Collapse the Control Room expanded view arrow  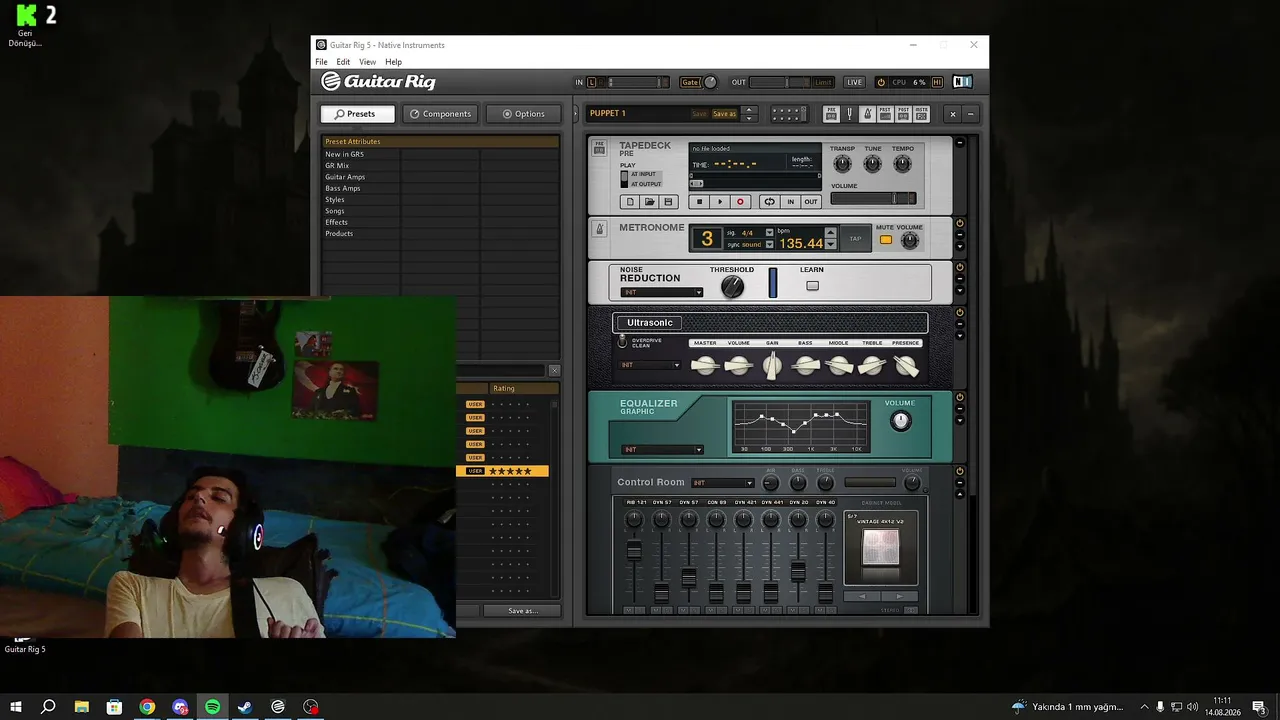pyautogui.click(x=960, y=495)
